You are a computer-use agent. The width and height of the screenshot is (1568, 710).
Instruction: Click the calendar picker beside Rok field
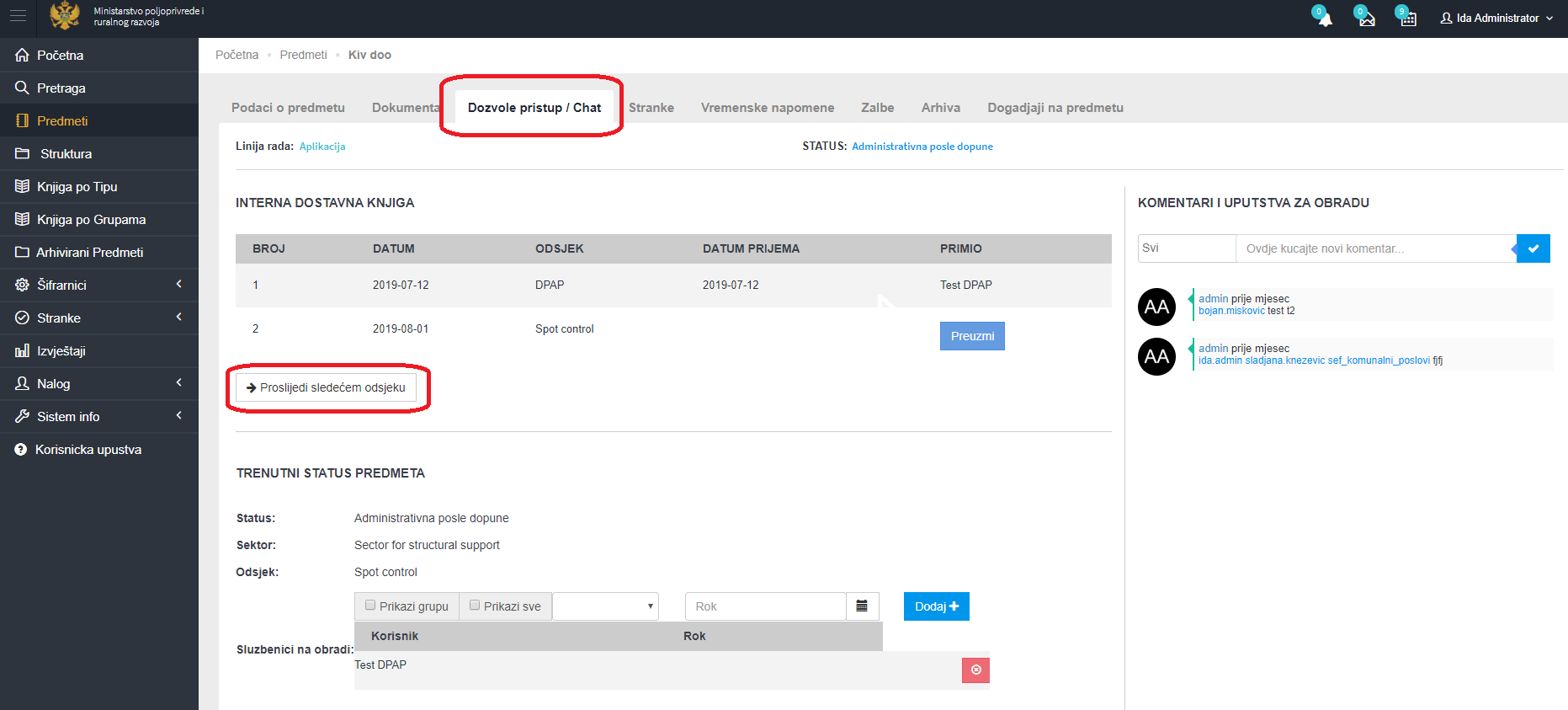click(862, 606)
